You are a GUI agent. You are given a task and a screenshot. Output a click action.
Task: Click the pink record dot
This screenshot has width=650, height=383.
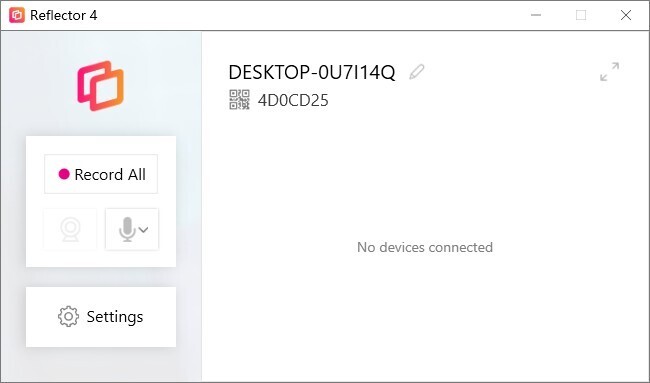tap(64, 174)
